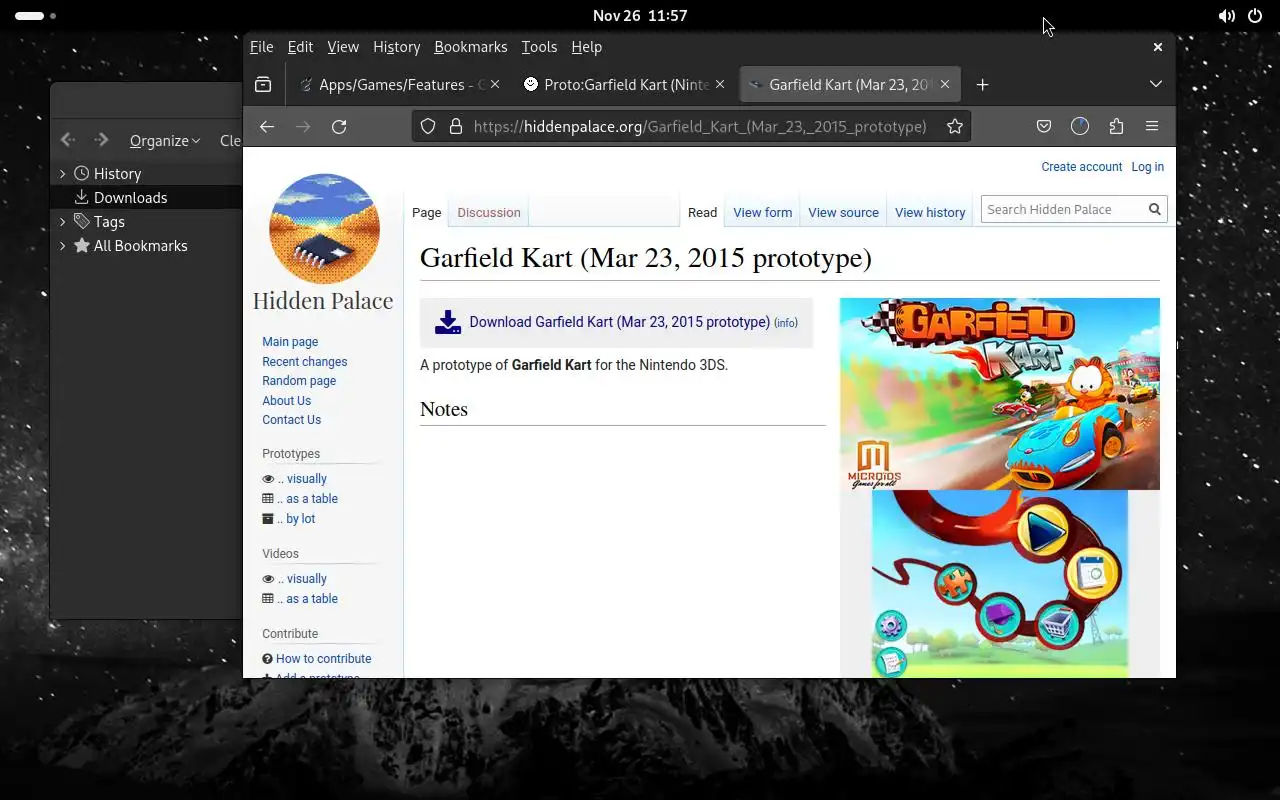Open the Pocket save icon
This screenshot has height=800, width=1280.
(1043, 127)
